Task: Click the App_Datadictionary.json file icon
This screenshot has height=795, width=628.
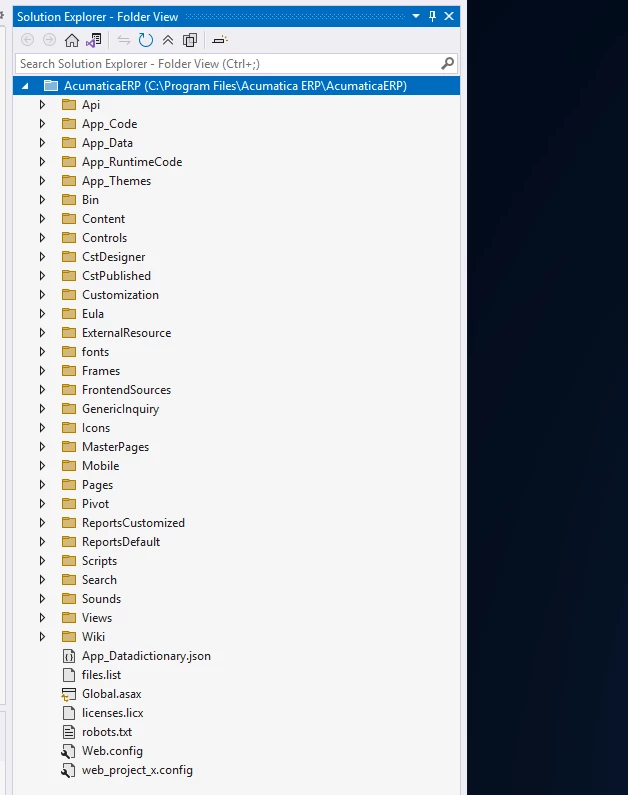Action: click(68, 656)
